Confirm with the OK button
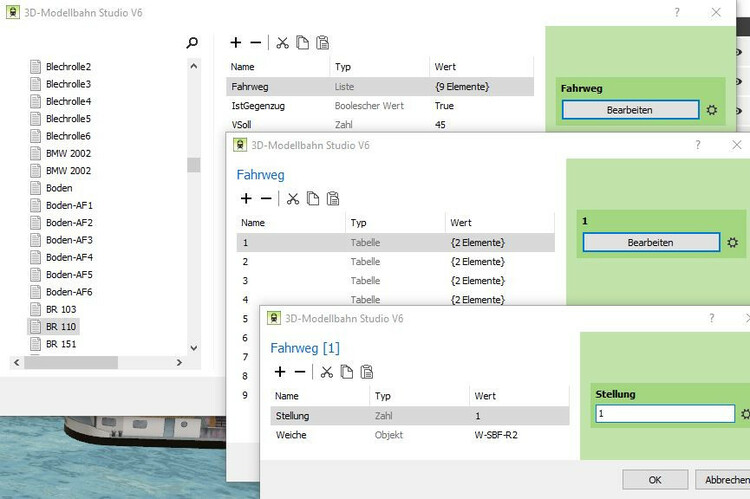This screenshot has width=750, height=499. [655, 479]
